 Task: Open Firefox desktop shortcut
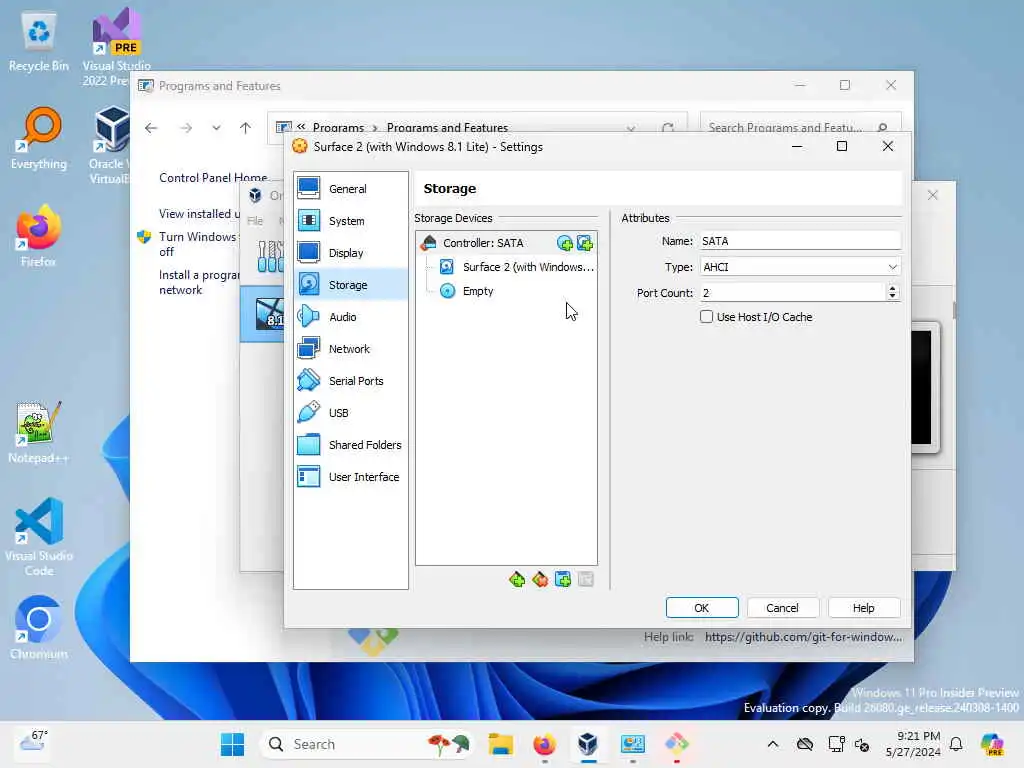tap(39, 236)
